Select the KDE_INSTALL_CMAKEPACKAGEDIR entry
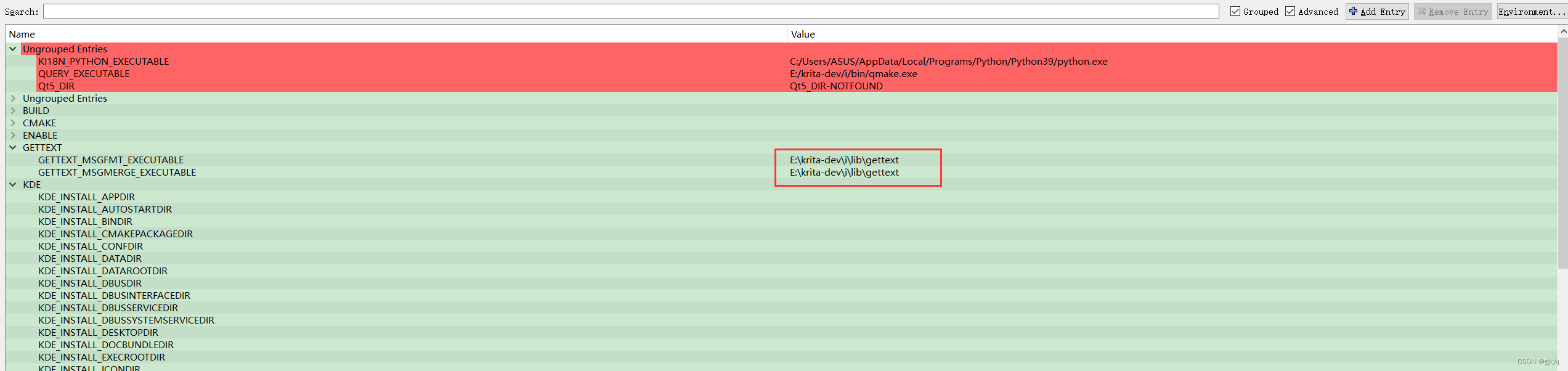1568x371 pixels. point(115,234)
